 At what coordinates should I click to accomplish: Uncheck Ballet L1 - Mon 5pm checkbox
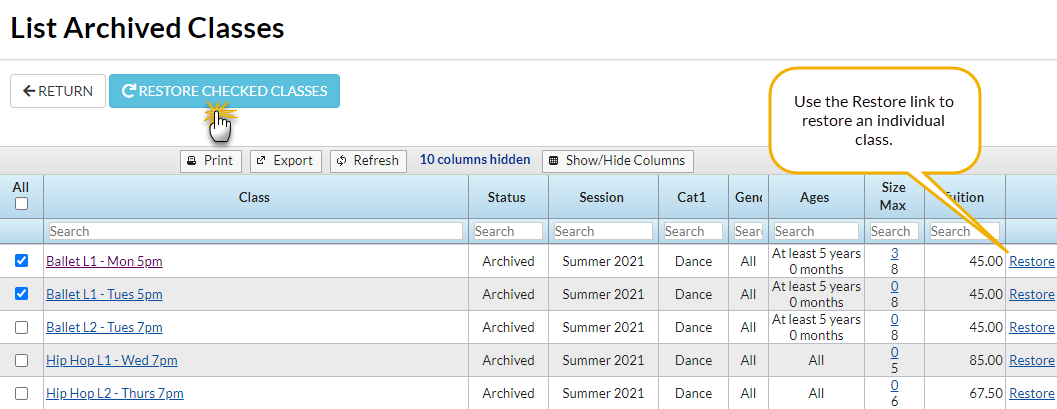[21, 261]
